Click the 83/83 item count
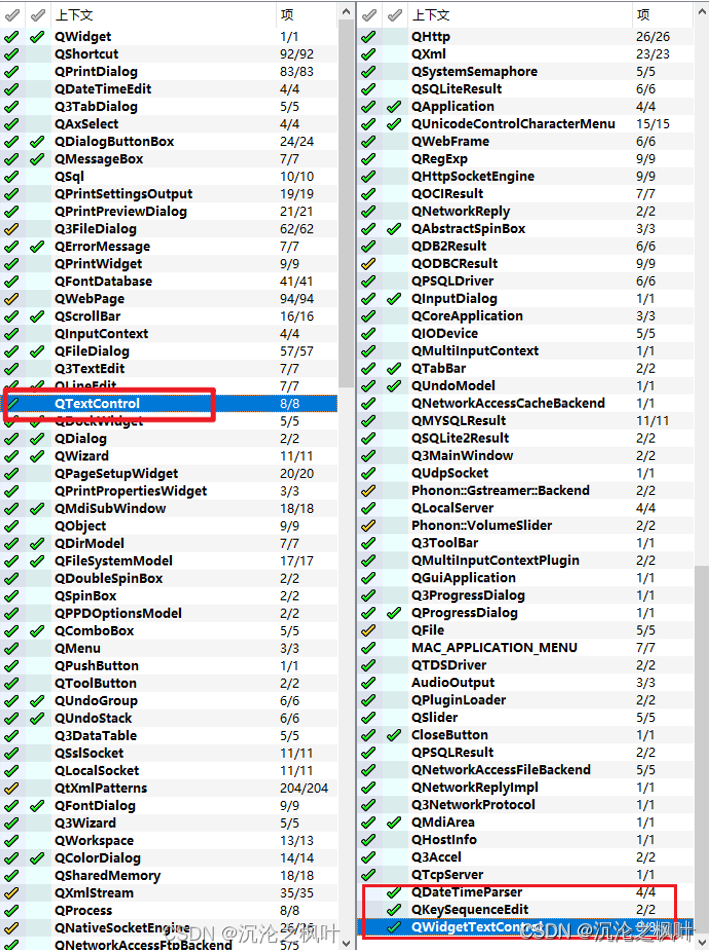Viewport: 709px width, 950px height. tap(296, 71)
